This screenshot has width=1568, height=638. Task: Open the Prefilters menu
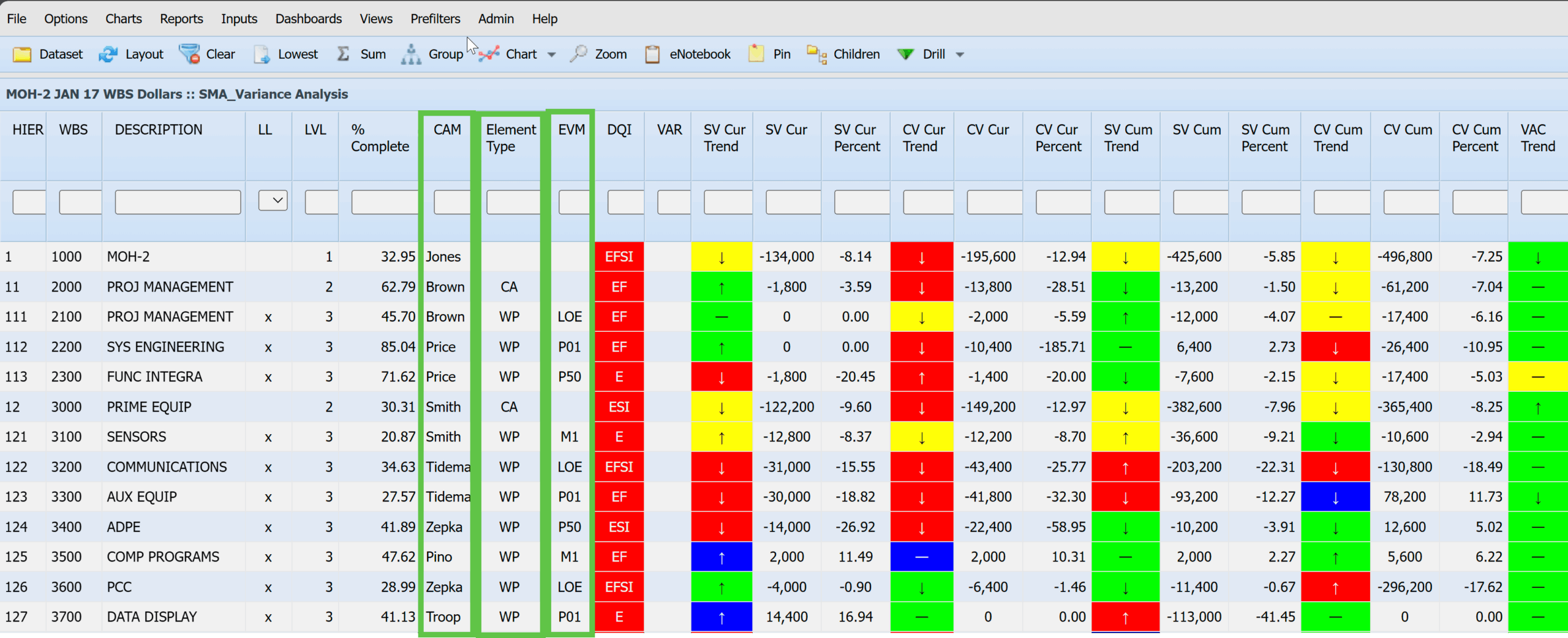(x=435, y=19)
